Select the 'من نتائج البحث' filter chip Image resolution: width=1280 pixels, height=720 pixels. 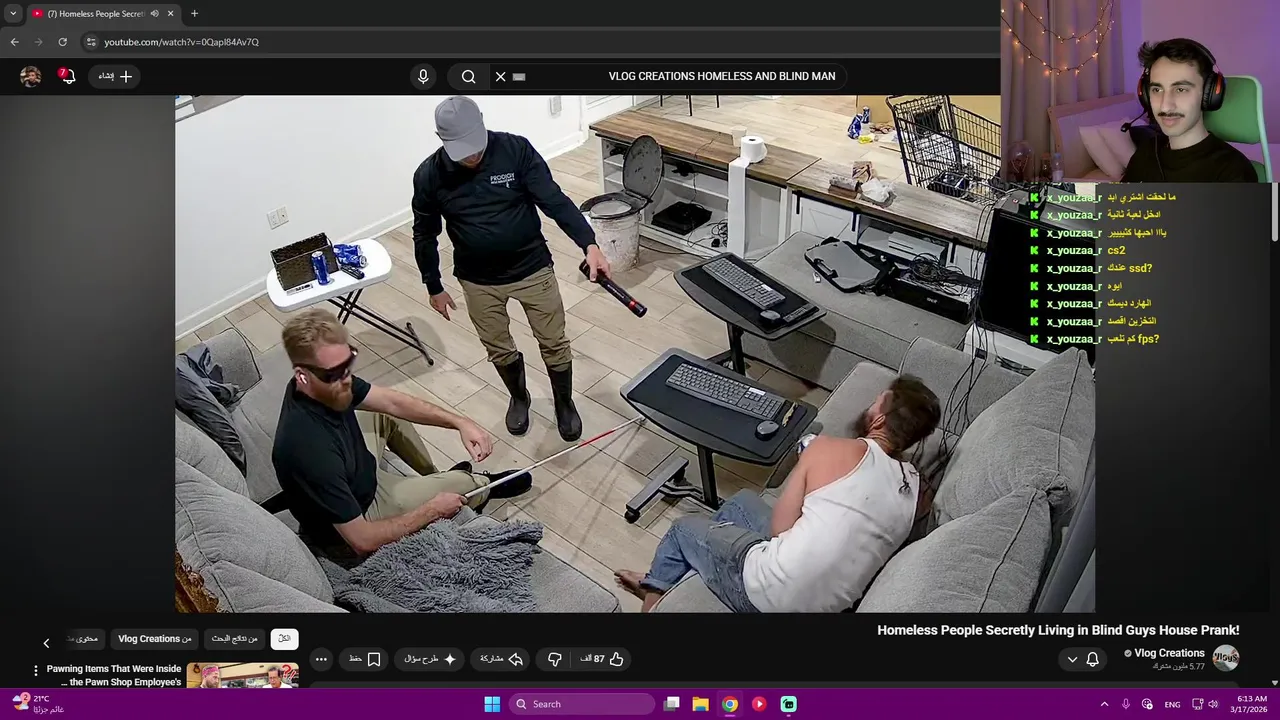(235, 639)
